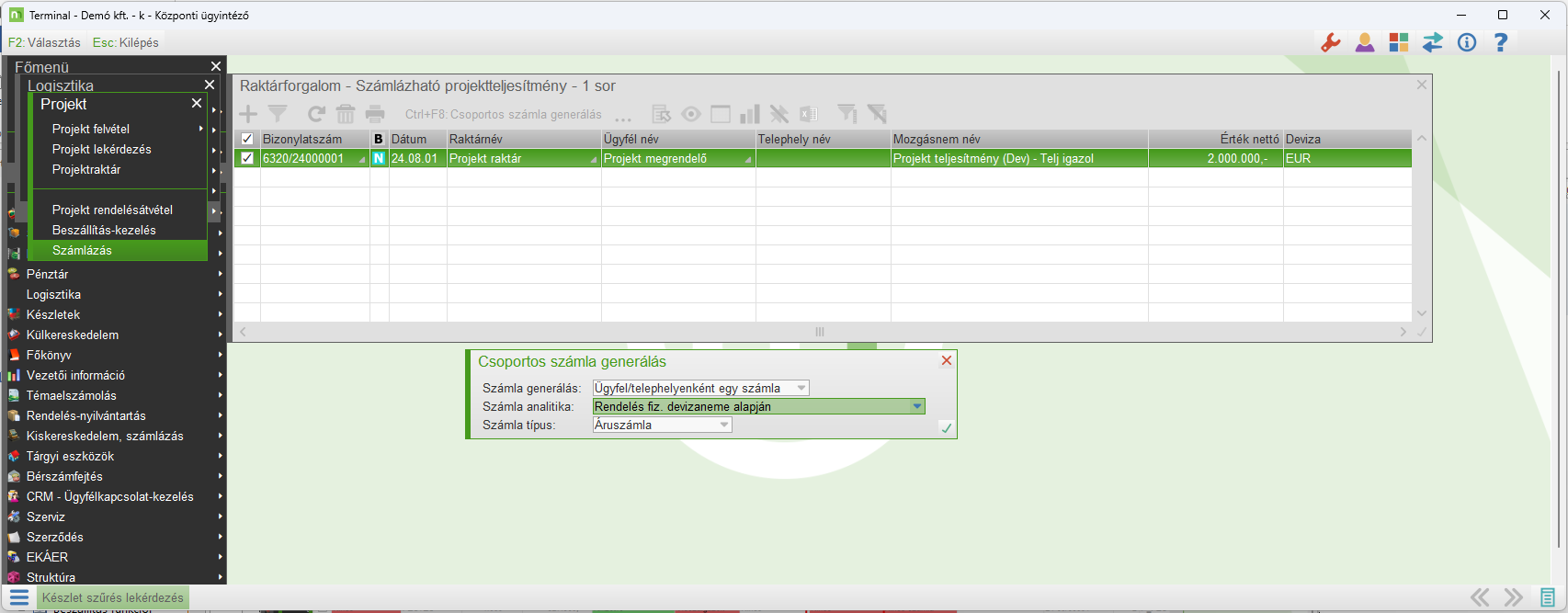The height and width of the screenshot is (613, 1568).
Task: Open the blue info circle icon
Action: (1467, 42)
